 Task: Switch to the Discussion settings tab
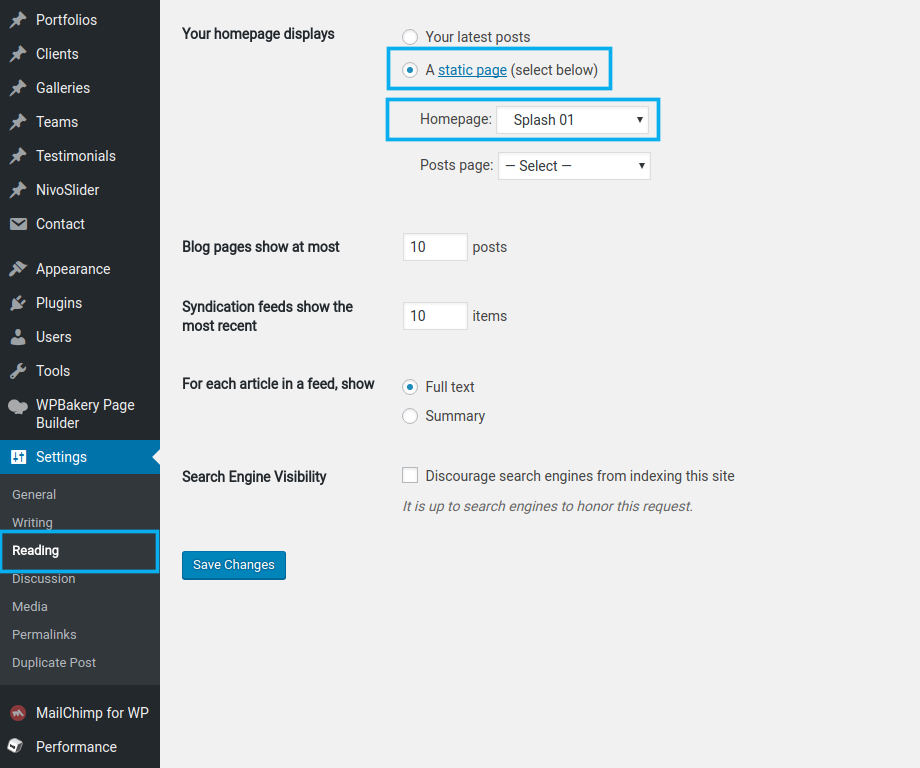click(x=43, y=578)
